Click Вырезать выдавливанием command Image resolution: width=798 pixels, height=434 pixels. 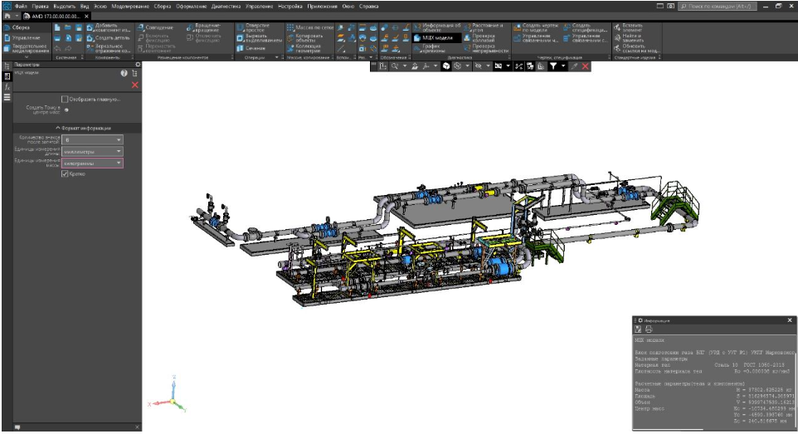coord(257,38)
